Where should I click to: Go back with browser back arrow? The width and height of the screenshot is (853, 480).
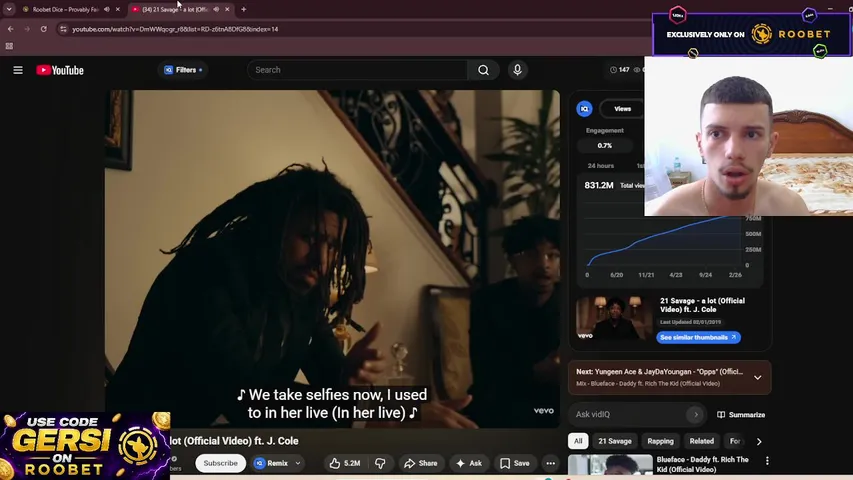coord(10,29)
